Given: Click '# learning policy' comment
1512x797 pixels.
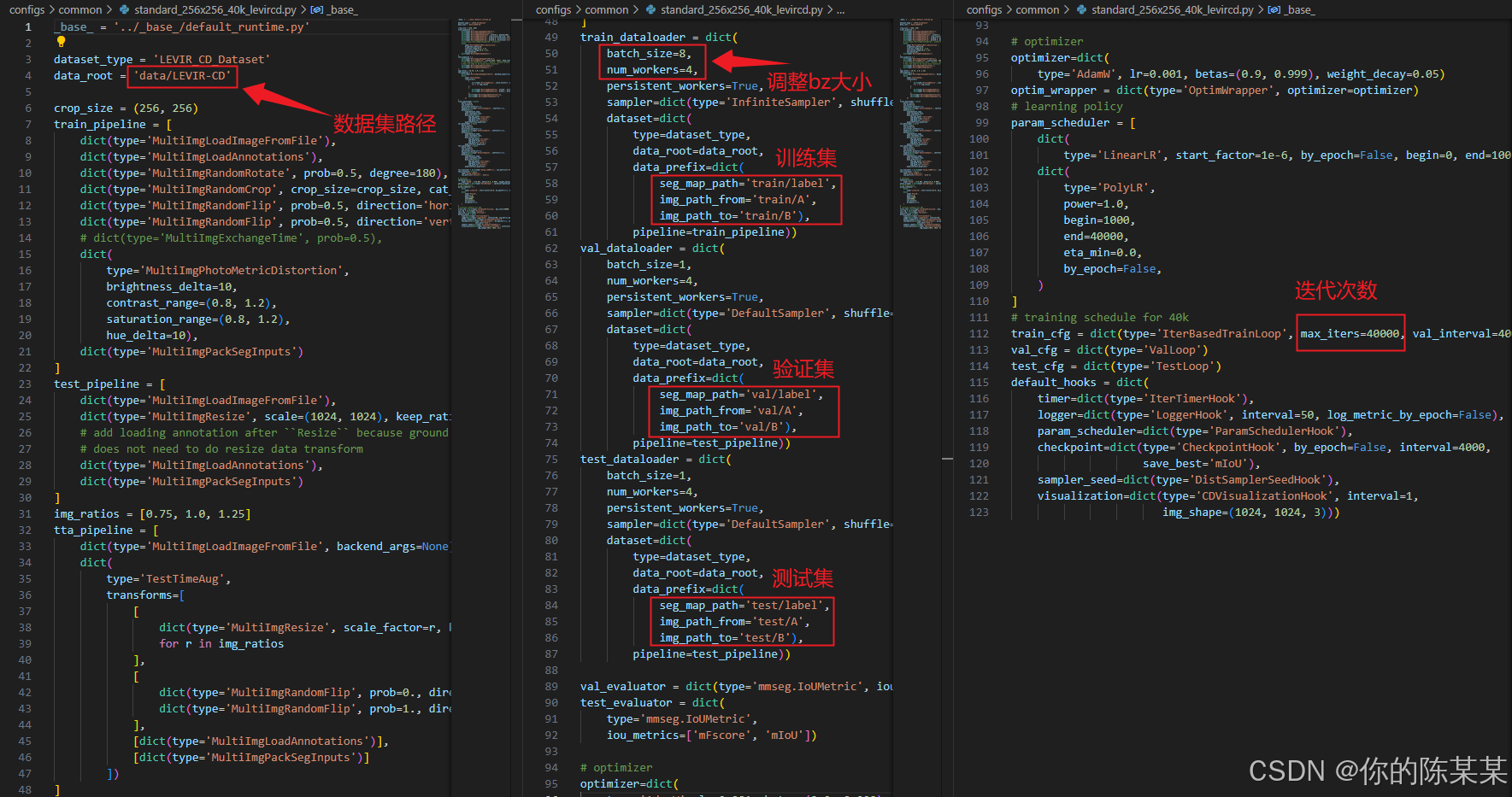Looking at the screenshot, I should click(1067, 107).
